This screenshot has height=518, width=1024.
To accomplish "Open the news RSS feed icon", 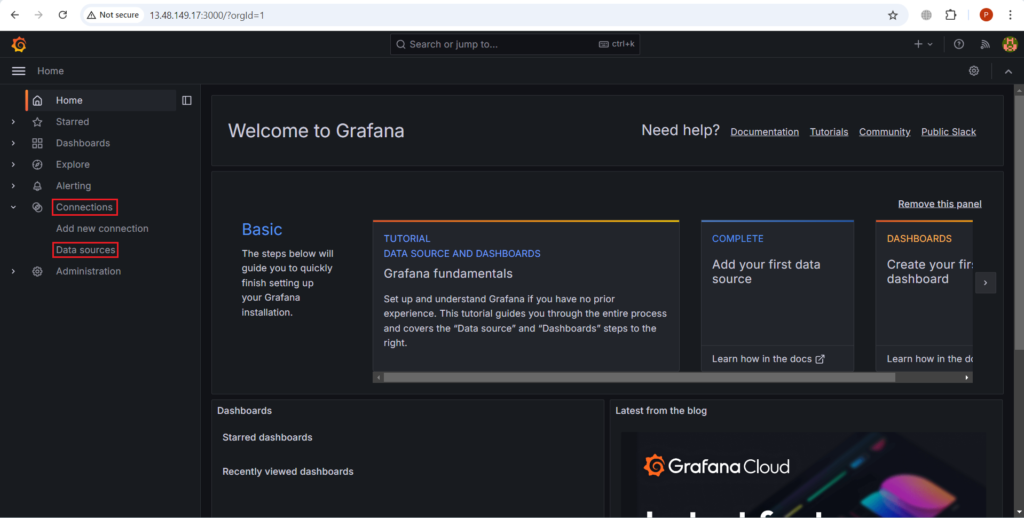I will pos(985,44).
